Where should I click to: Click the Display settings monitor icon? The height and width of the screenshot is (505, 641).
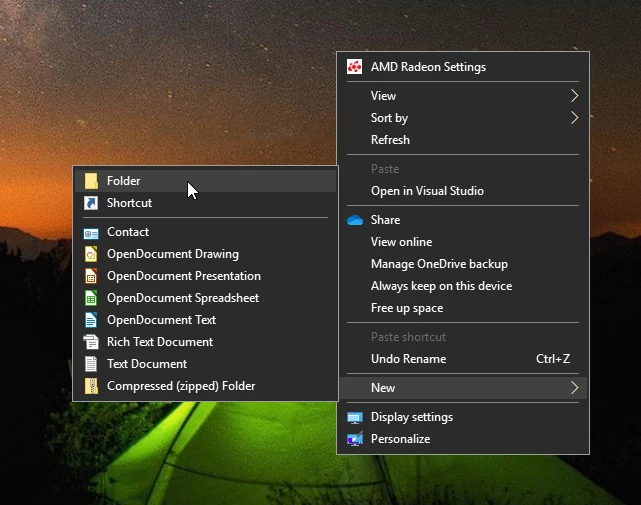click(x=354, y=417)
